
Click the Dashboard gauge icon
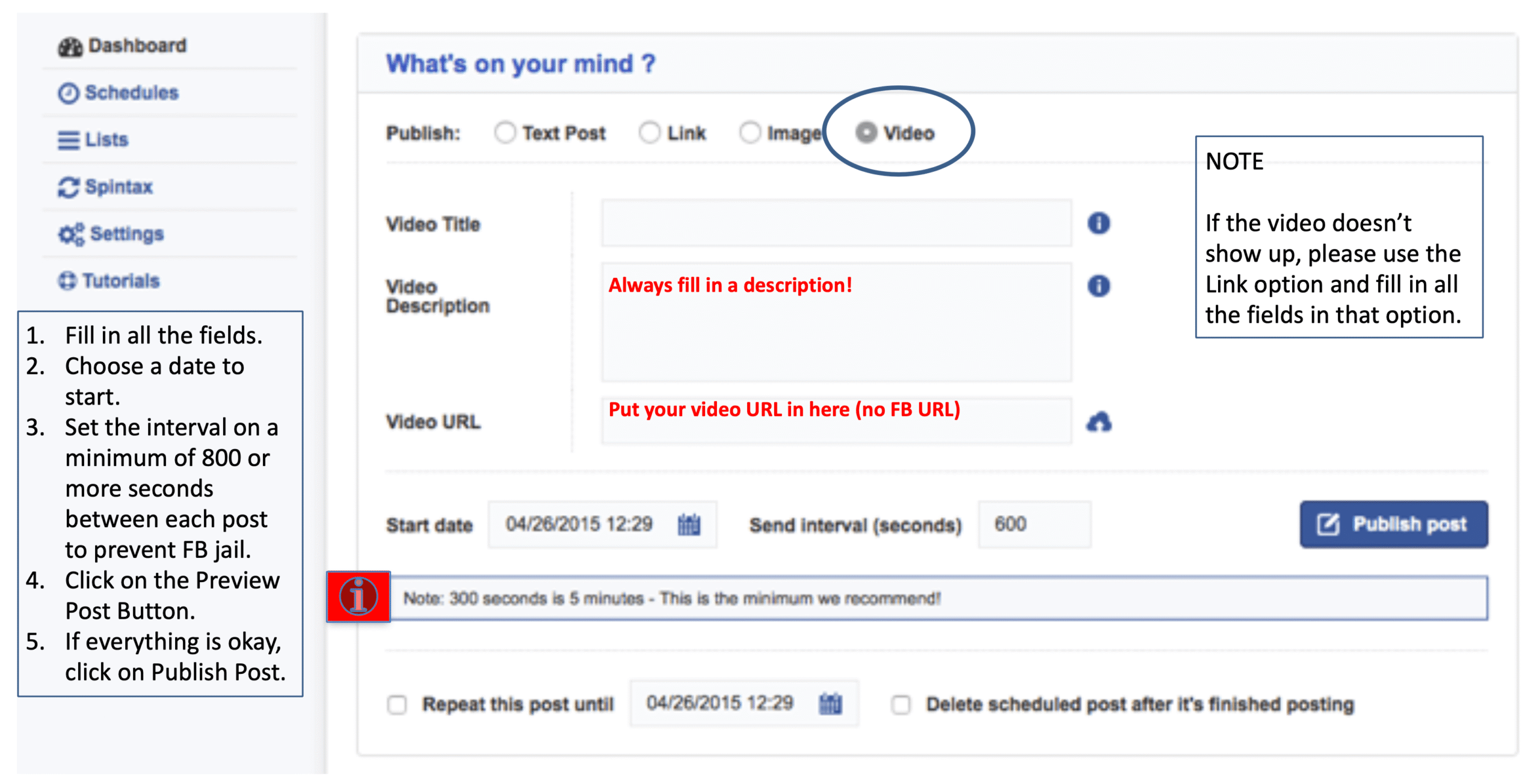70,46
